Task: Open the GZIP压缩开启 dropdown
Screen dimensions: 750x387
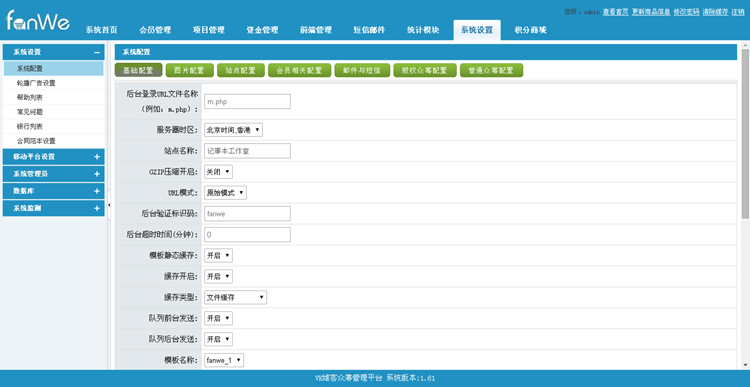Action: point(218,172)
